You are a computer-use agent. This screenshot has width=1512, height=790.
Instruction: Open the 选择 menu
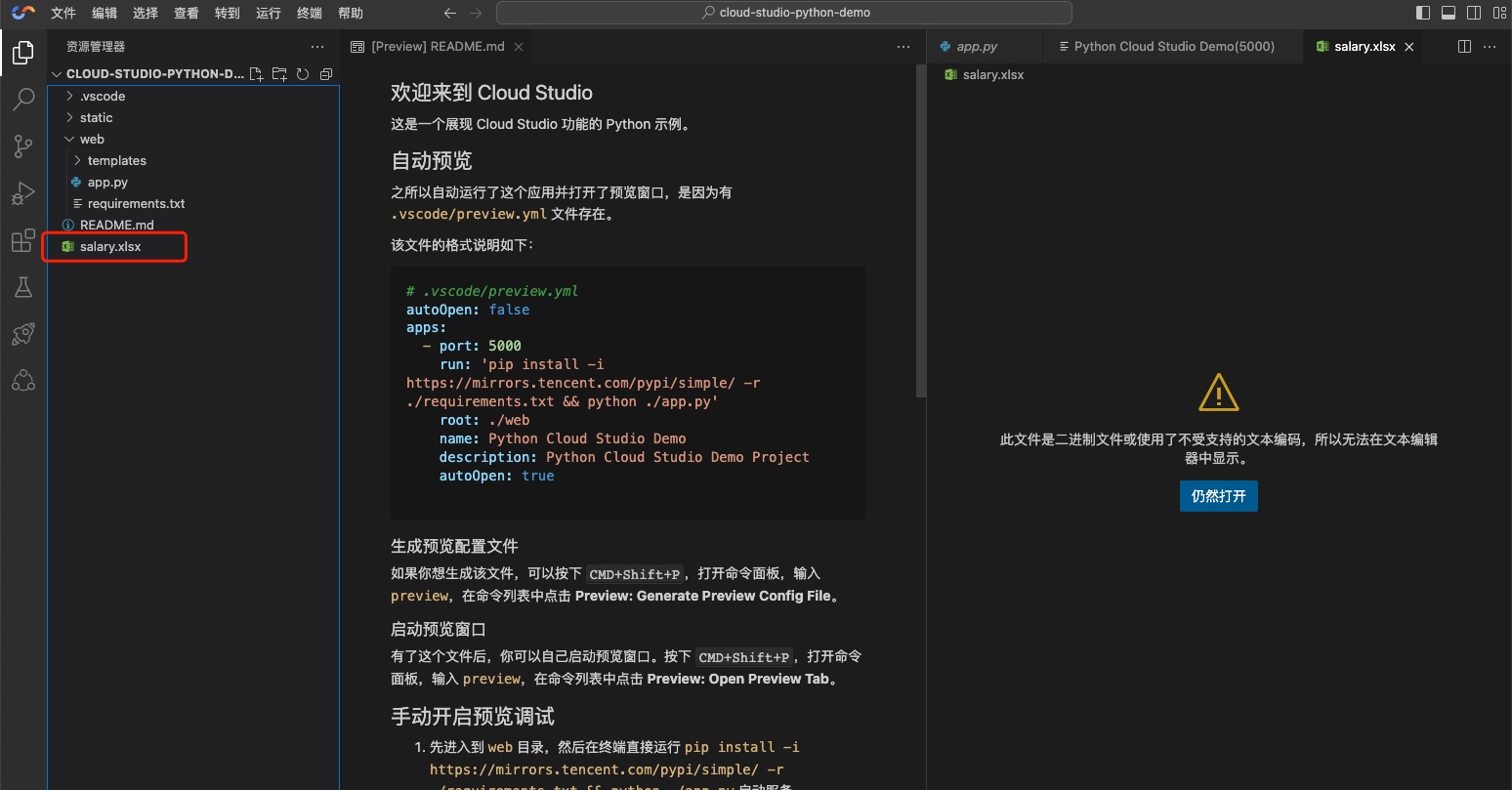(146, 13)
